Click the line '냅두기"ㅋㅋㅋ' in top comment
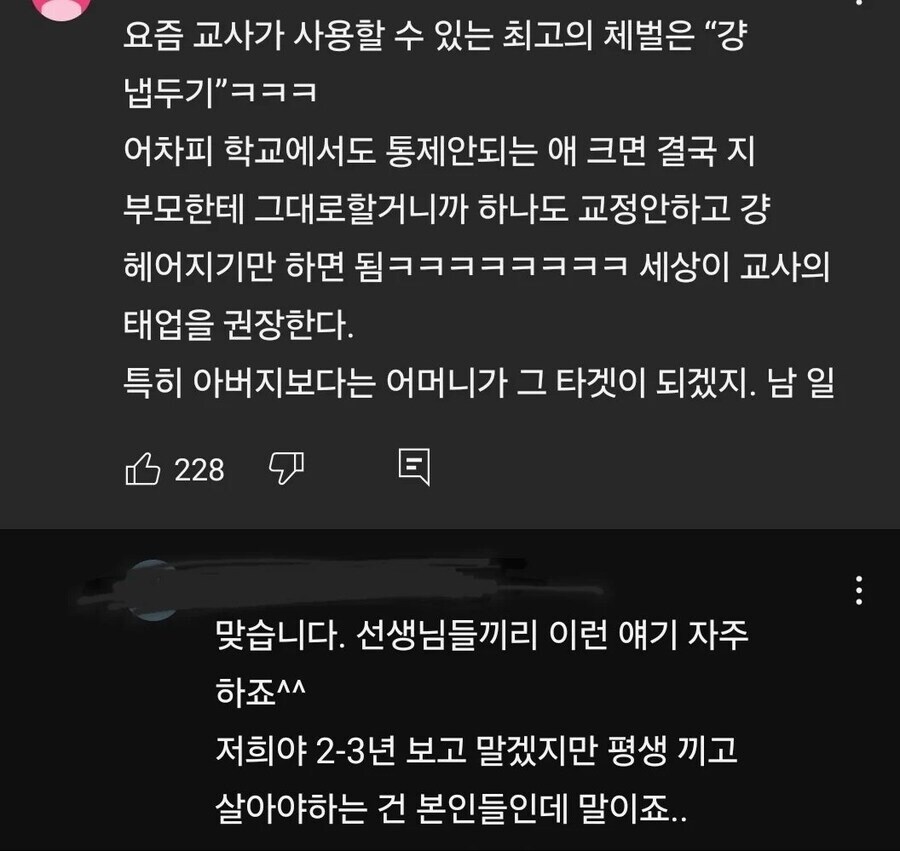Screen dimensions: 900x851 point(220,93)
